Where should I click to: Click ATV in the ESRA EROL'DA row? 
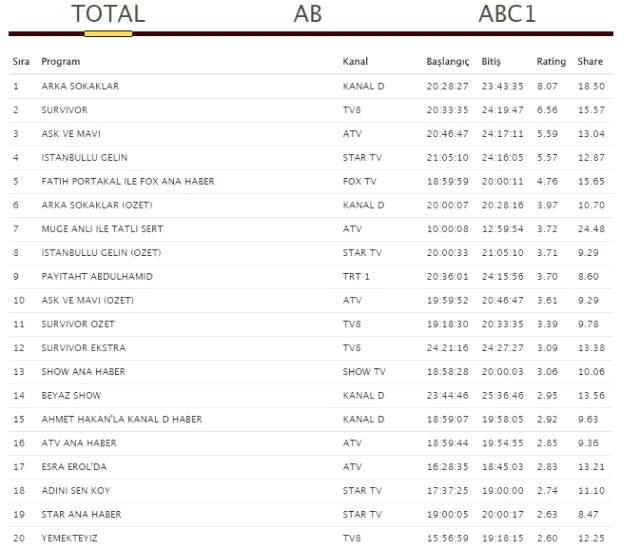pos(352,467)
